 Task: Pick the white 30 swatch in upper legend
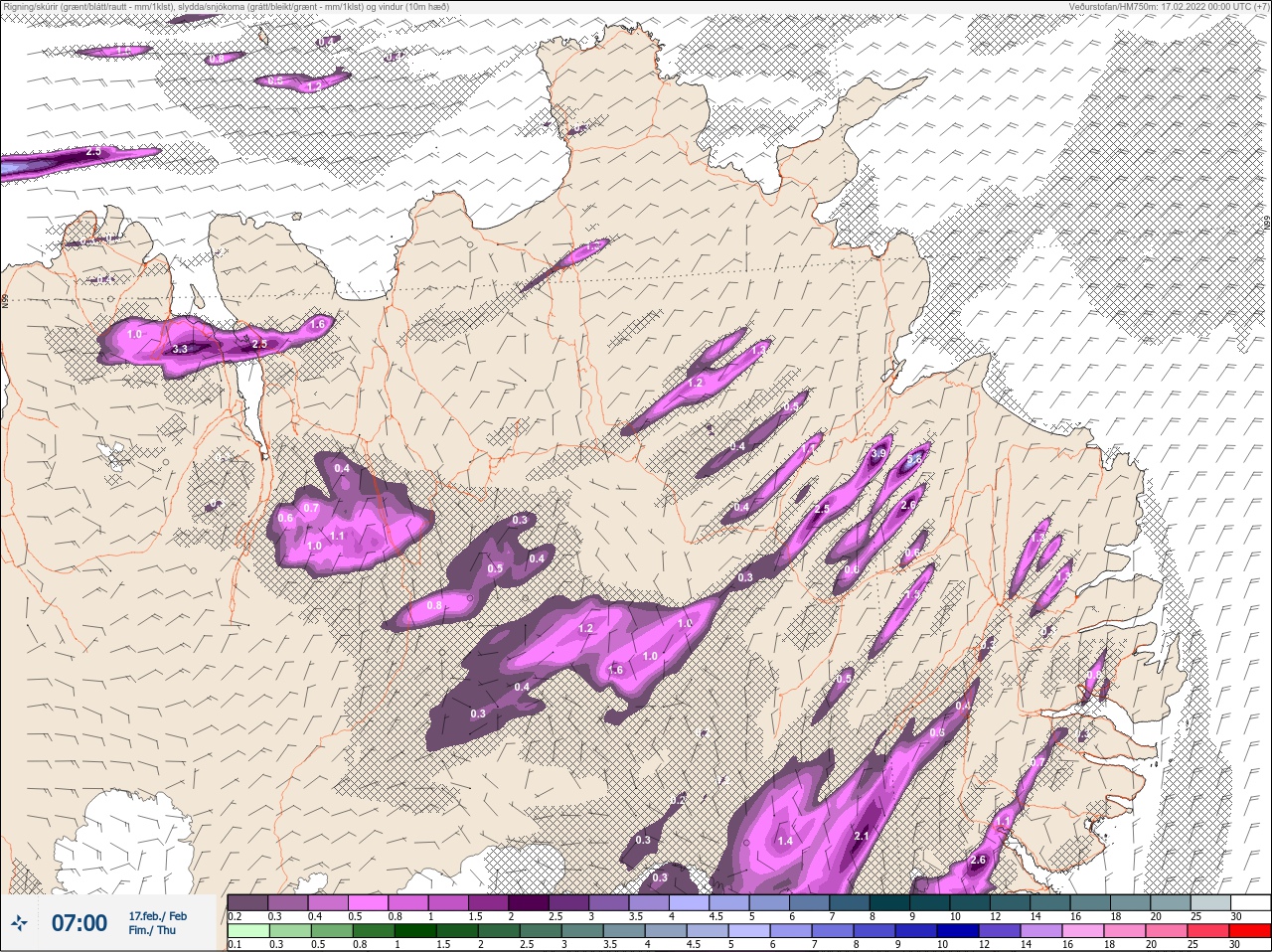click(1250, 902)
